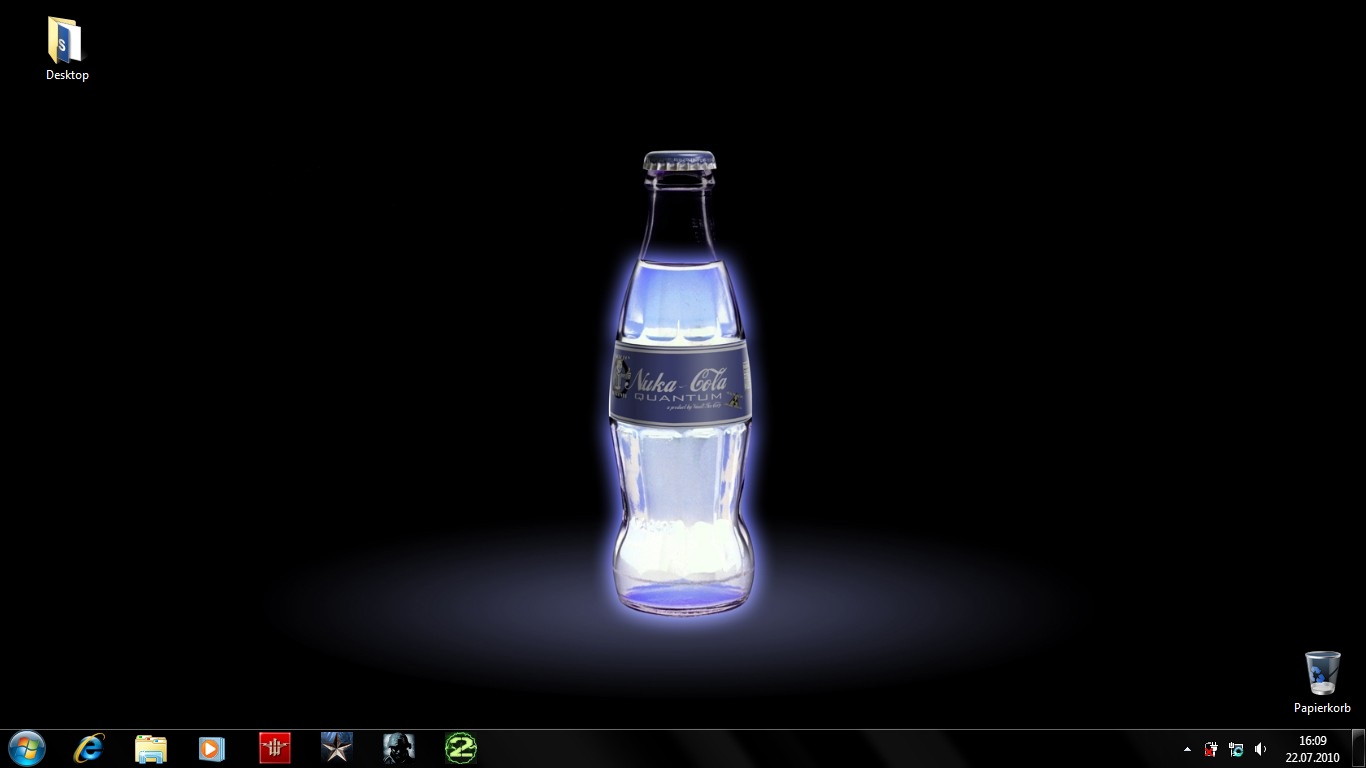Launch the green number 2 game icon
Image resolution: width=1366 pixels, height=768 pixels.
(x=461, y=748)
